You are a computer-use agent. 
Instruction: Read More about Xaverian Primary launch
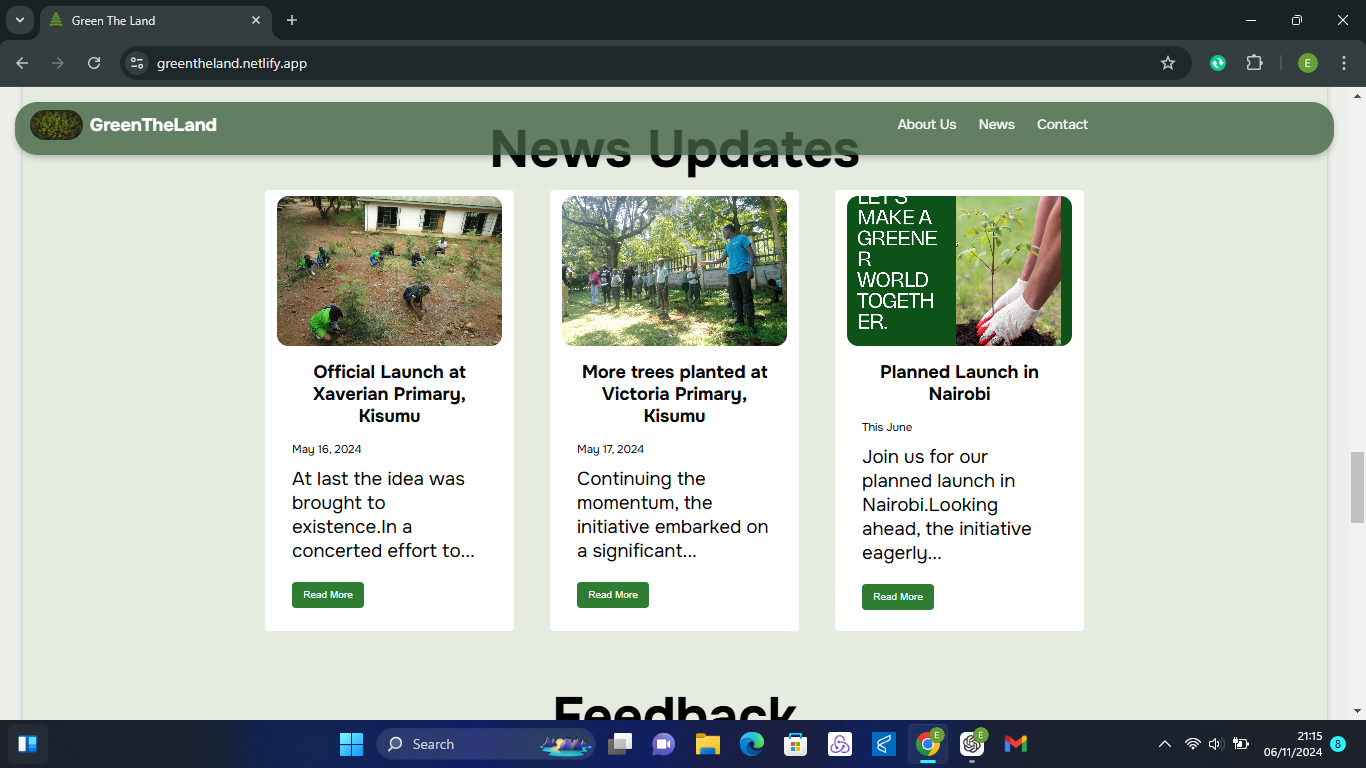328,595
